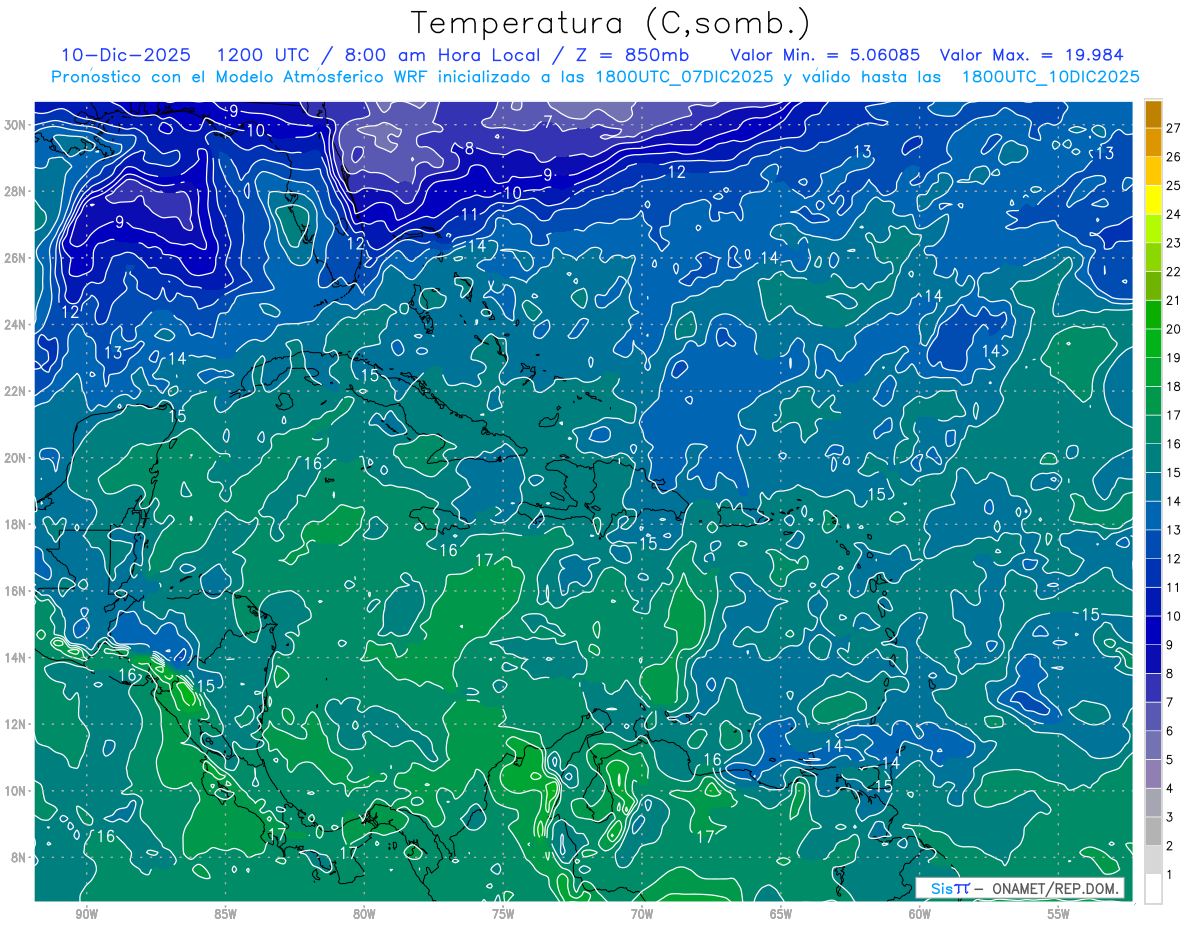Screen dimensions: 1200x927
Task: Click the 10N latitude axis label
Action: pos(16,790)
